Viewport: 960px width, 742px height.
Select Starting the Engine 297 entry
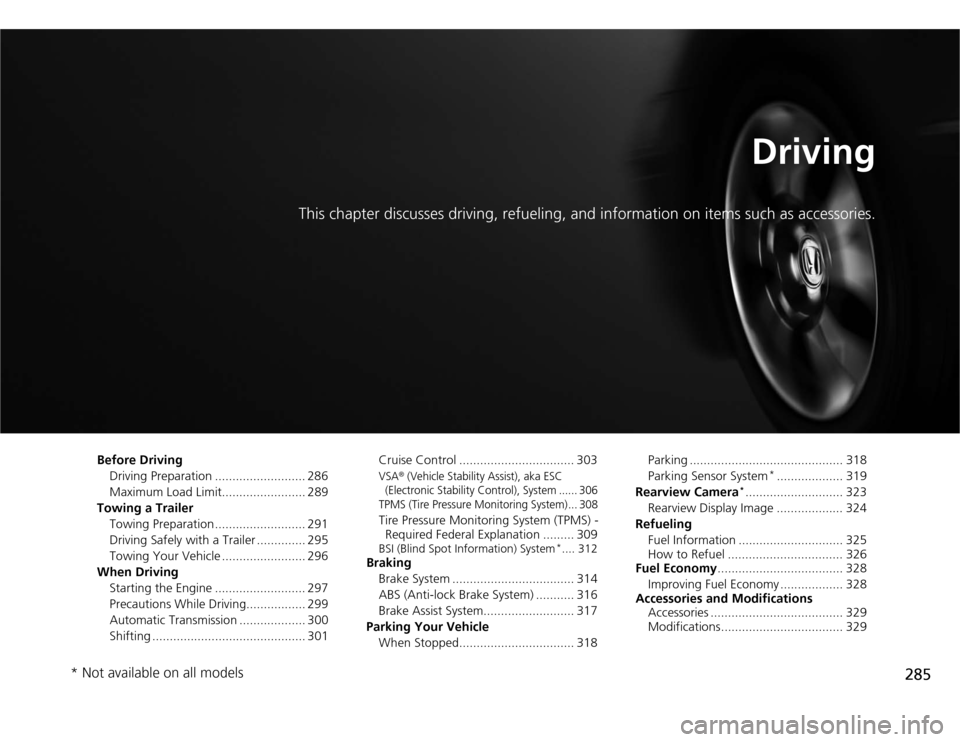[x=219, y=588]
